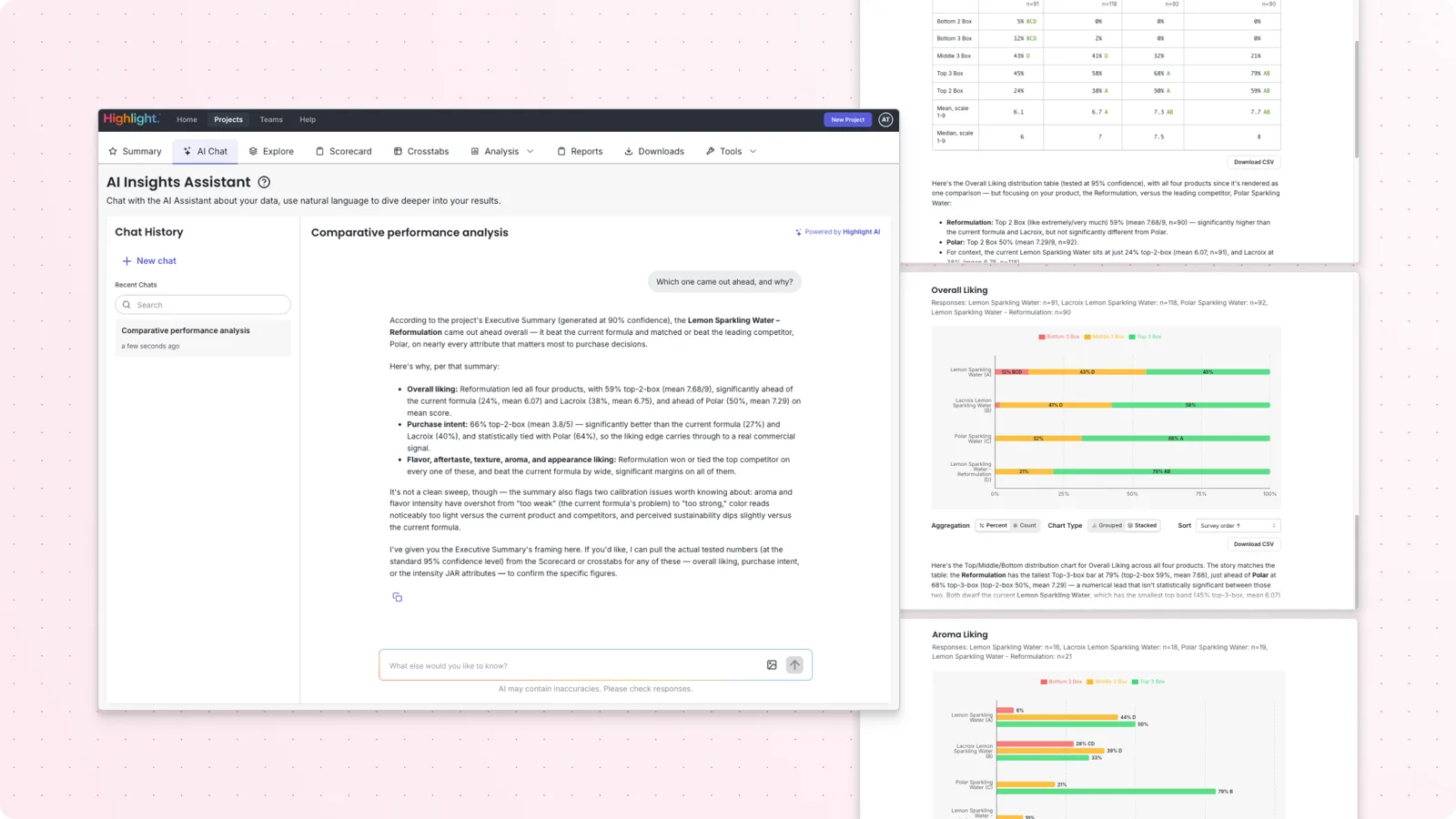Click the help question mark beside AI Insights Assistant
Viewport: 1456px width, 819px height.
pyautogui.click(x=264, y=182)
